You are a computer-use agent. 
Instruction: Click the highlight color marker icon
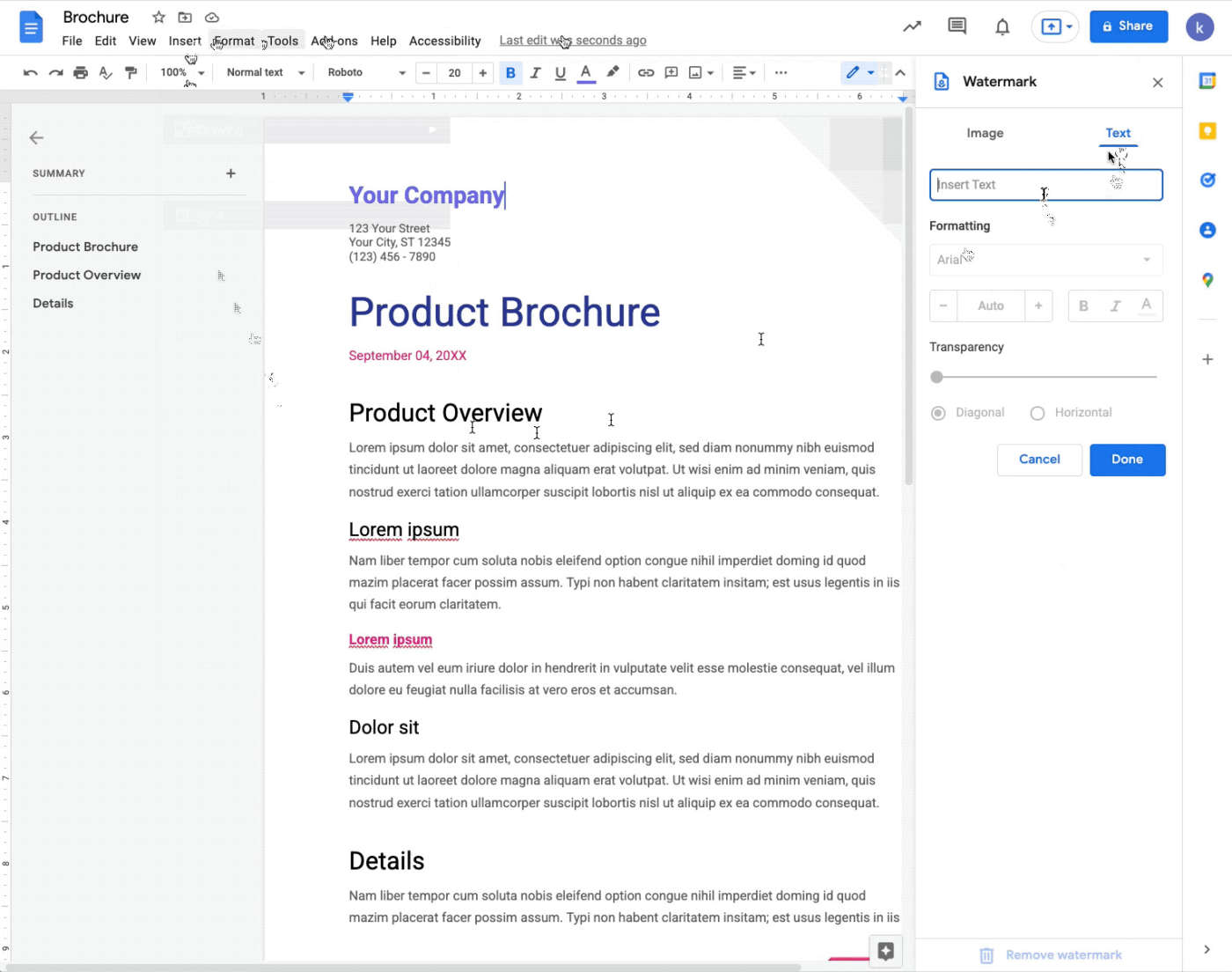[612, 72]
